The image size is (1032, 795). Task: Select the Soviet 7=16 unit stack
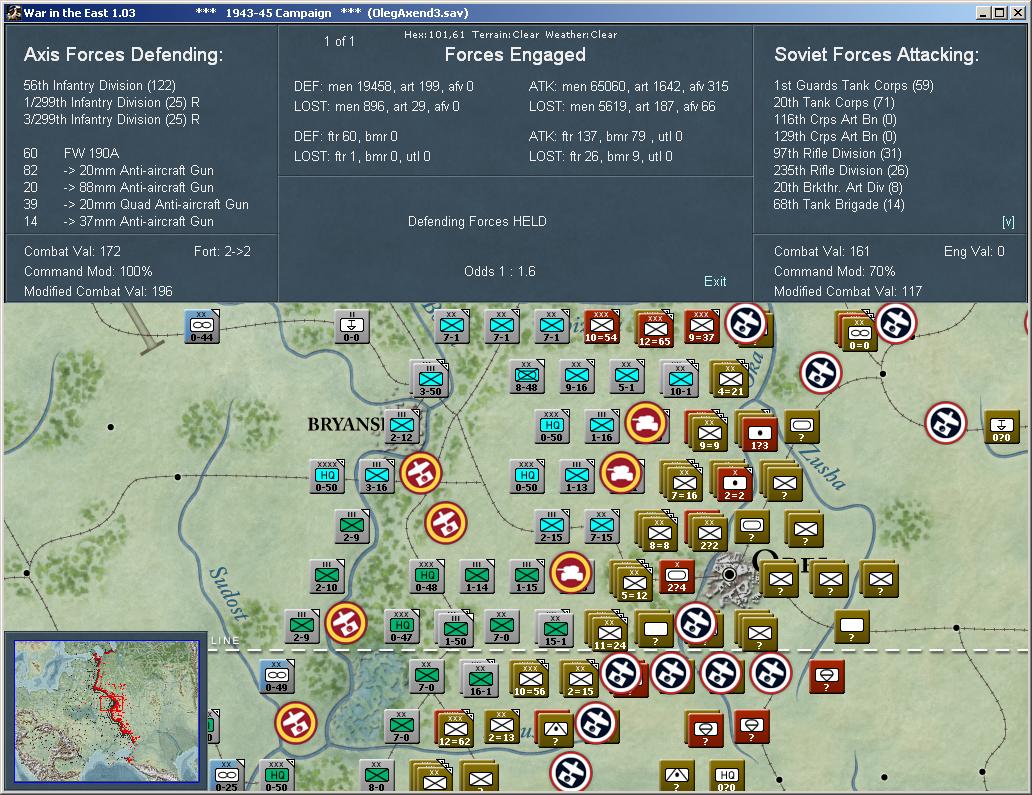point(683,482)
